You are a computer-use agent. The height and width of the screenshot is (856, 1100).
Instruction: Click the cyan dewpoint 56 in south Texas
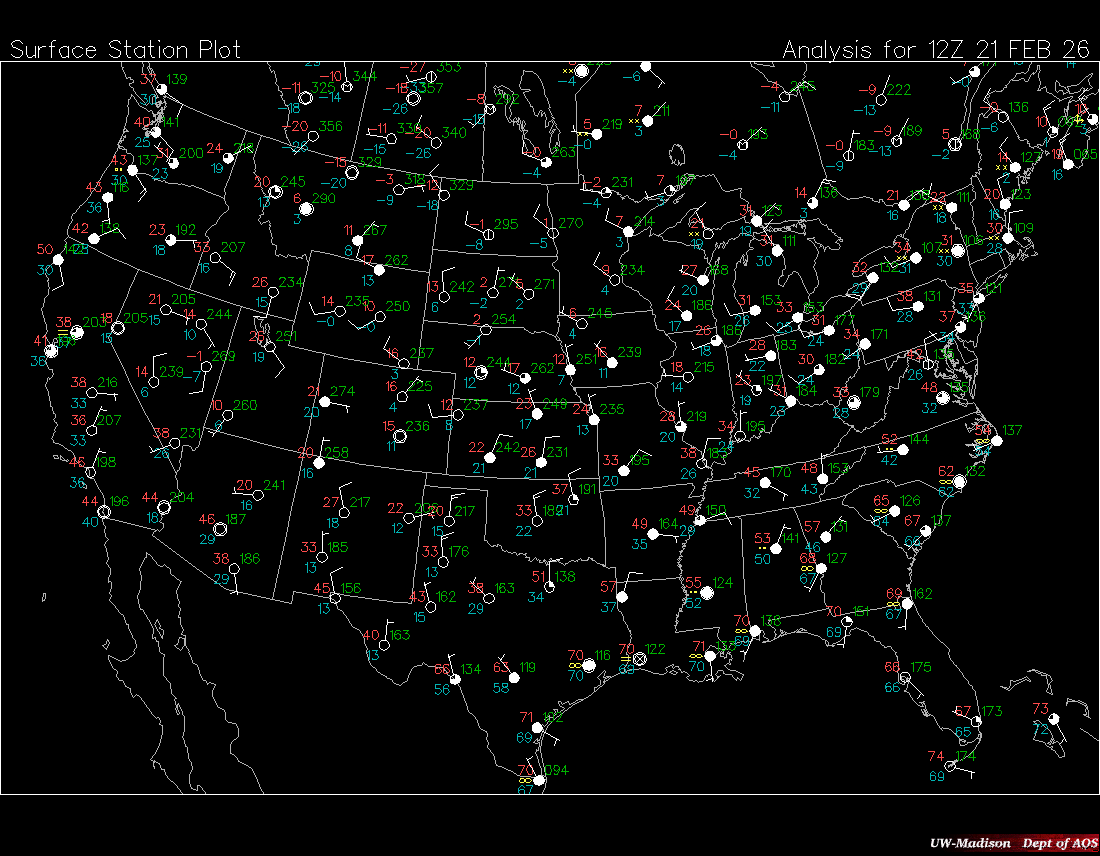tap(442, 689)
